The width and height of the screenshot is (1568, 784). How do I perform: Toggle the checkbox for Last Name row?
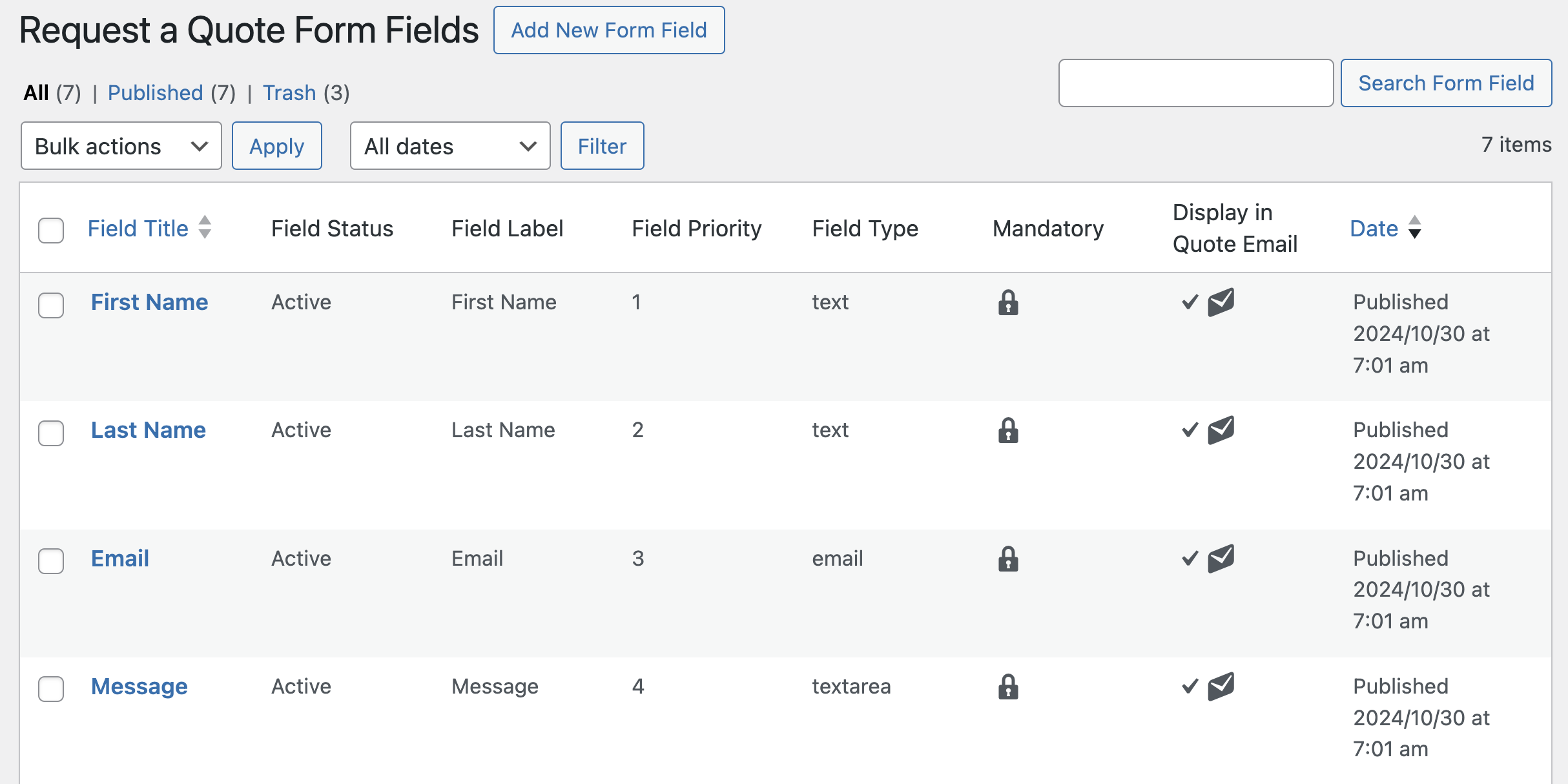tap(51, 430)
